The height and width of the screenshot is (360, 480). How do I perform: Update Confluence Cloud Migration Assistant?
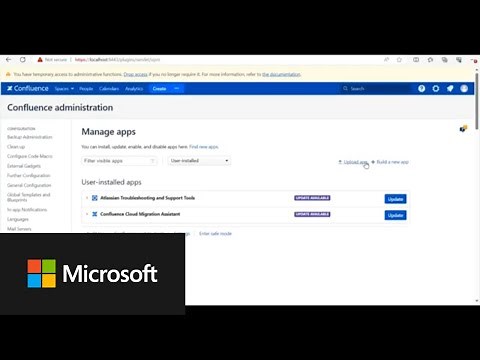(x=395, y=215)
